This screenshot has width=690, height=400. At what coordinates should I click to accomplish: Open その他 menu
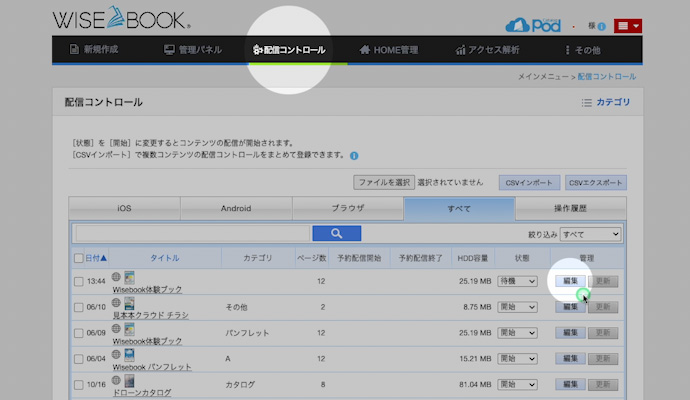coord(583,50)
